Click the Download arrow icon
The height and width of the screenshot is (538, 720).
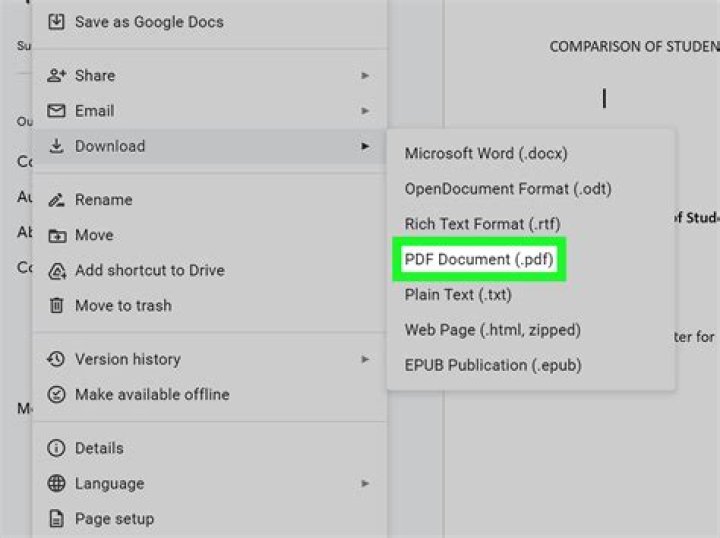57,147
